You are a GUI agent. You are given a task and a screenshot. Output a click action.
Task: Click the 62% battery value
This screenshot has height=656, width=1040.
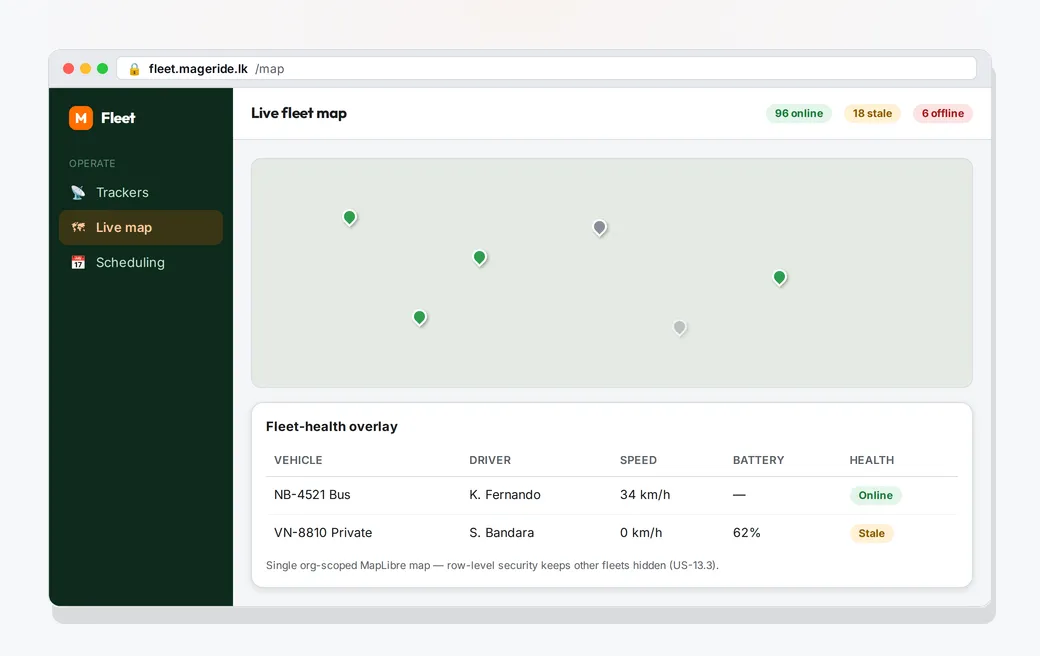(x=747, y=533)
